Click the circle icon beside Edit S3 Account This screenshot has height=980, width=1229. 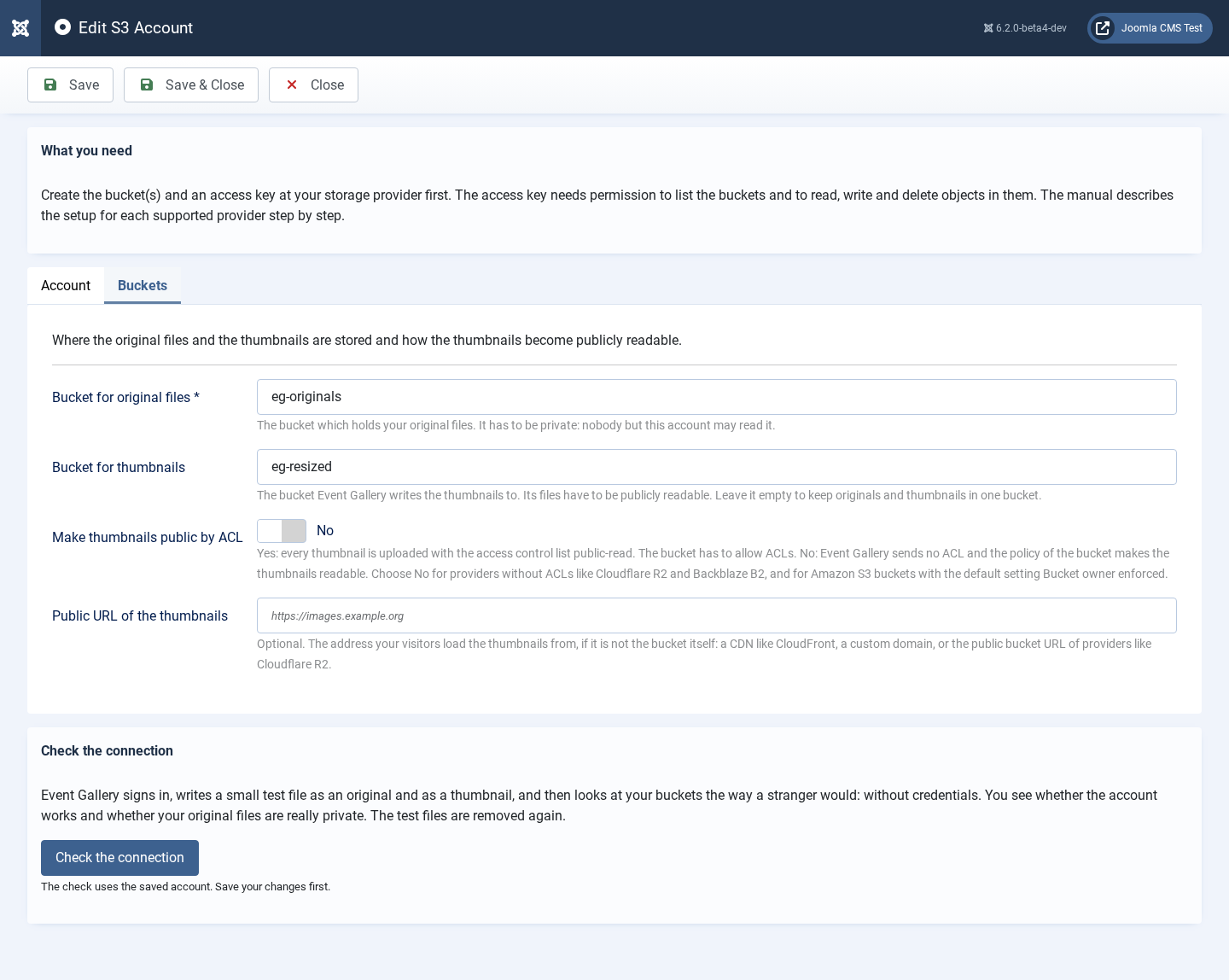[62, 27]
